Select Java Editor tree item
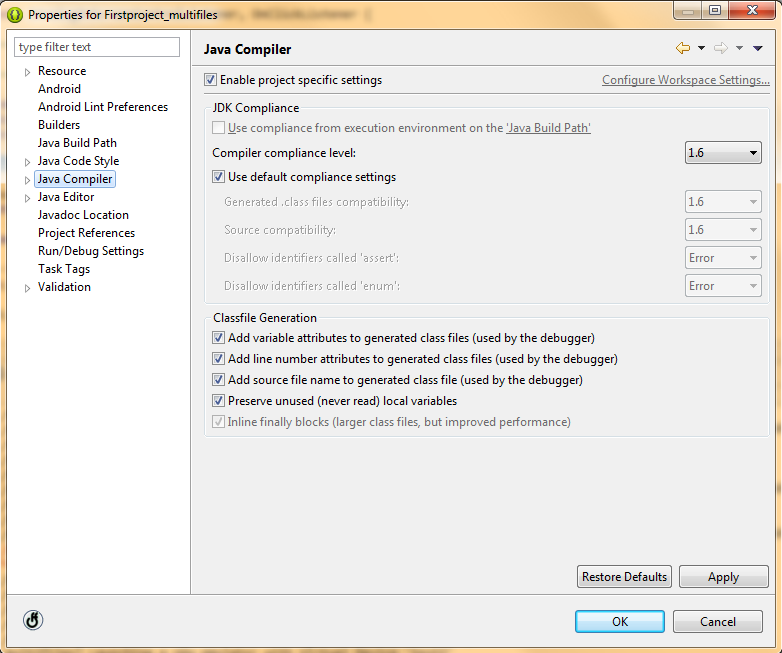The height and width of the screenshot is (653, 782). pyautogui.click(x=66, y=197)
